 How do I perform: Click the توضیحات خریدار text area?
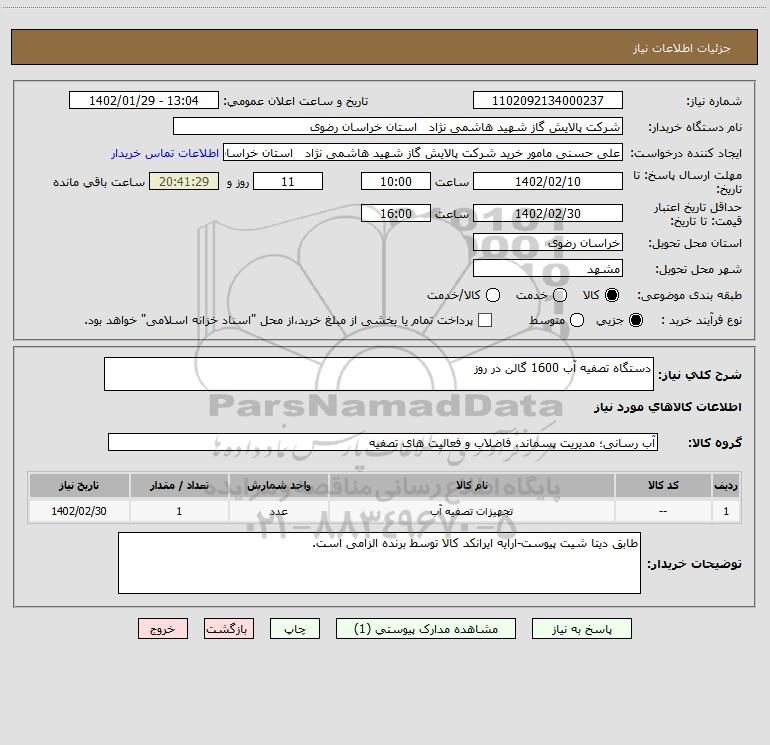pos(379,563)
